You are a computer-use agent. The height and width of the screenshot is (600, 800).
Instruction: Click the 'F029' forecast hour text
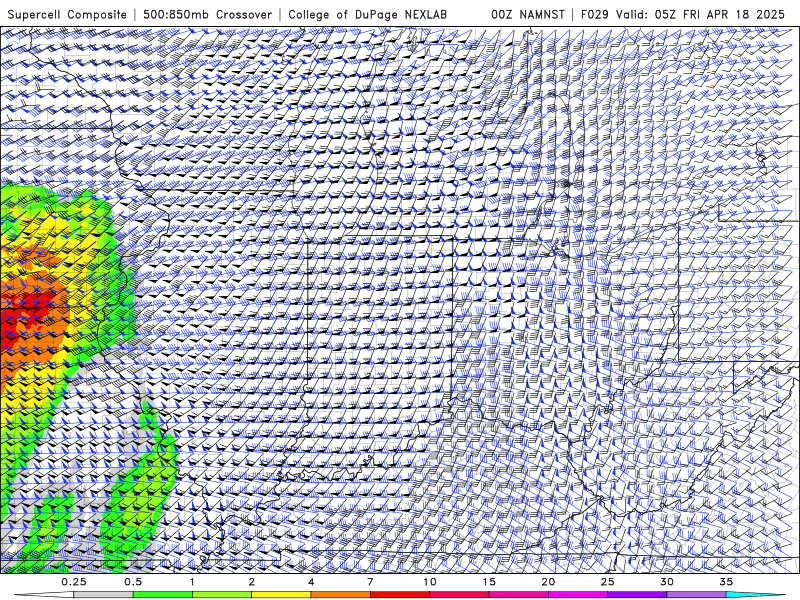coord(595,15)
